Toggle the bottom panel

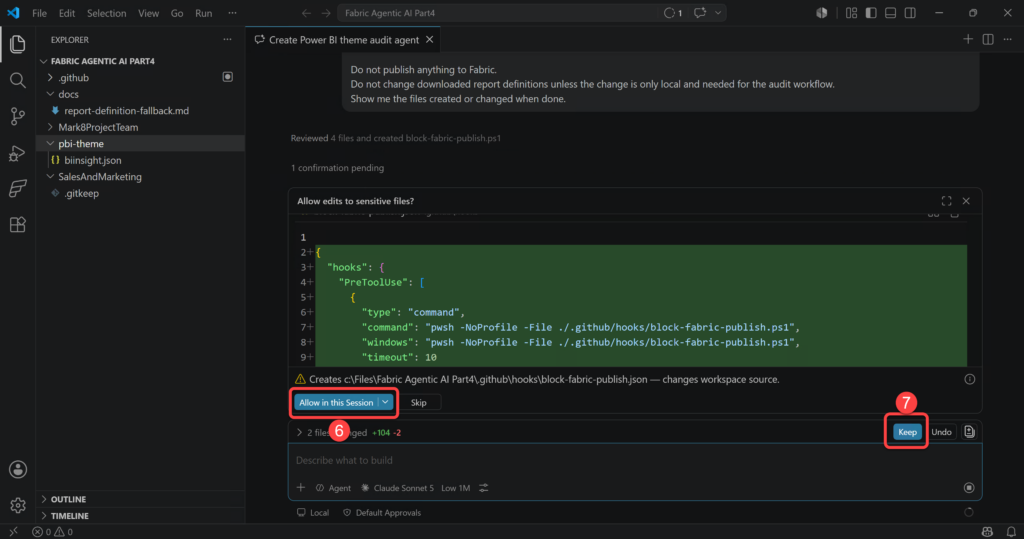[890, 13]
